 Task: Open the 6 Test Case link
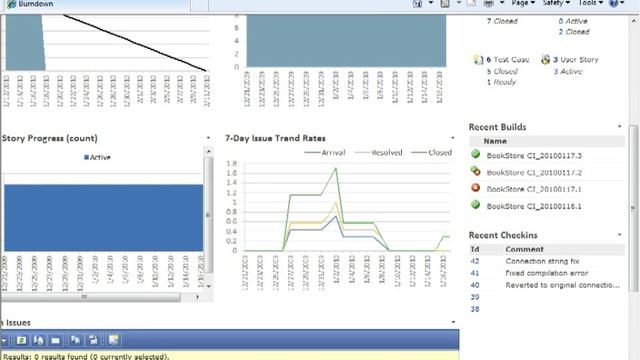point(508,60)
